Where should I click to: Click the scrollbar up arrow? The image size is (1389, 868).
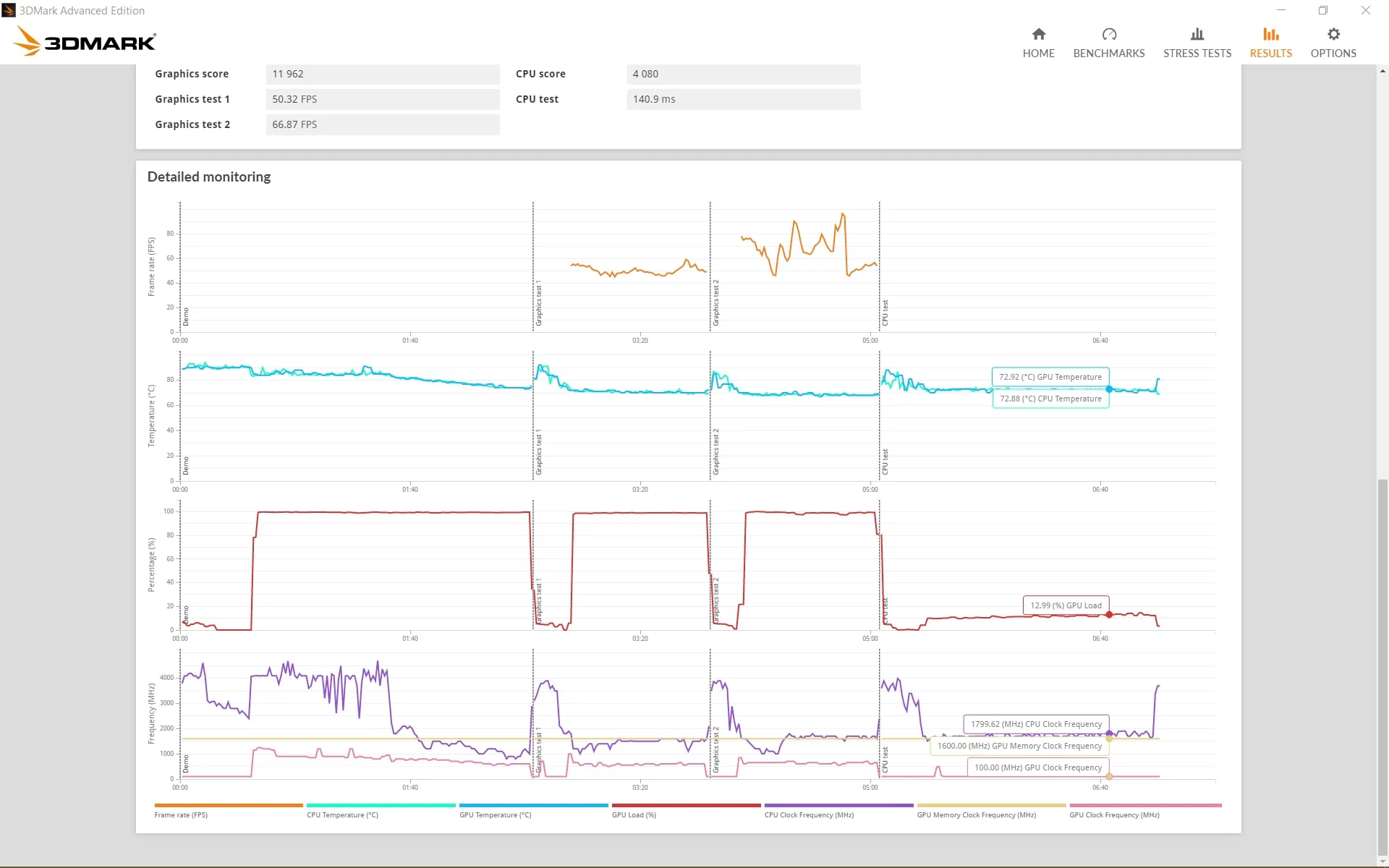[1382, 71]
